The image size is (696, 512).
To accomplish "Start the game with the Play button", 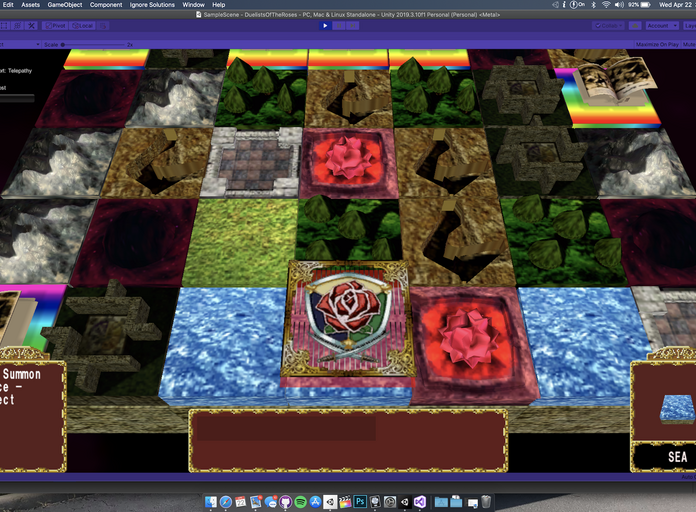I will tap(325, 26).
